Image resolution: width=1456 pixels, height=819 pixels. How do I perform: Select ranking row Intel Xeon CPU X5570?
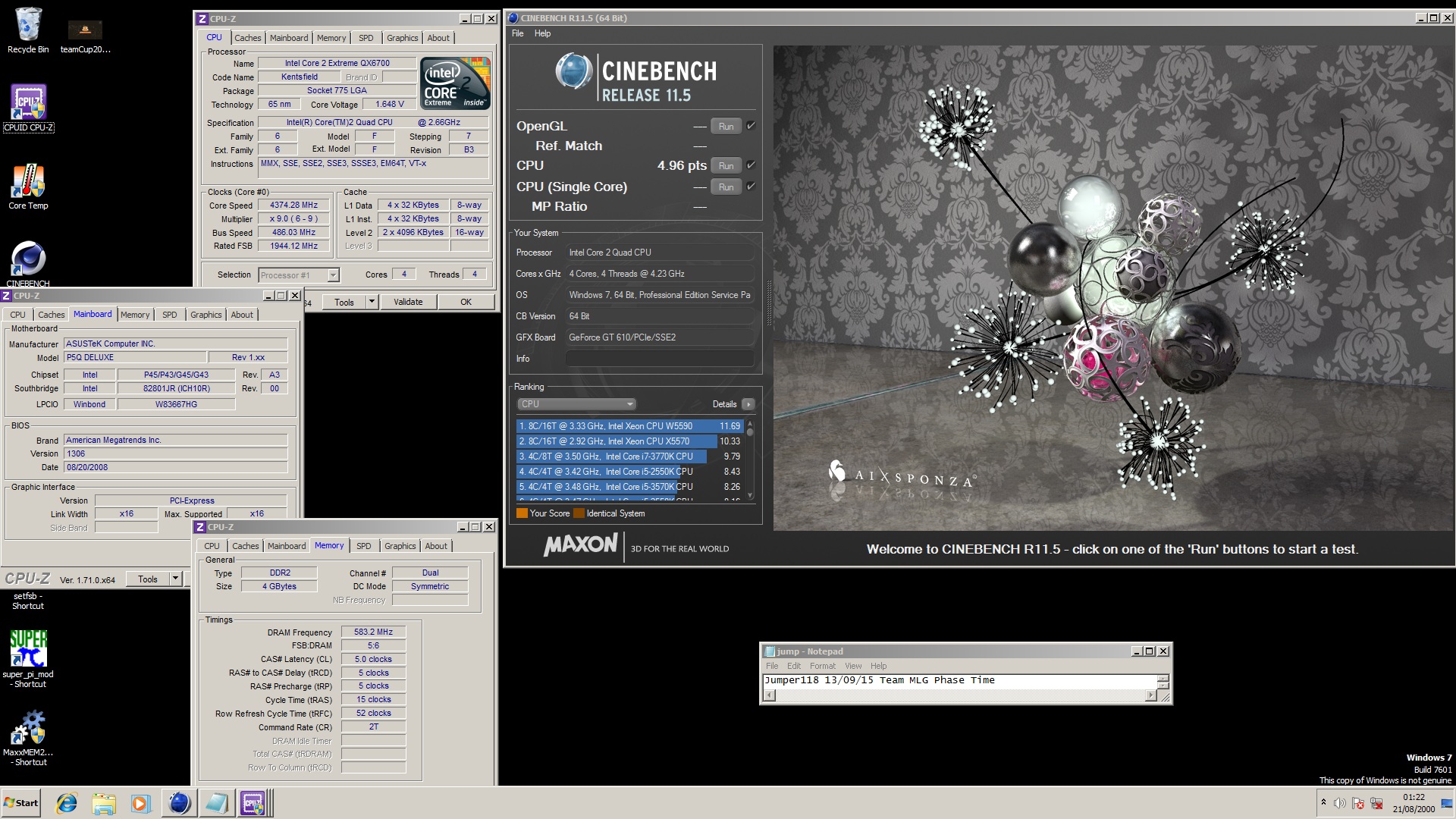click(629, 441)
